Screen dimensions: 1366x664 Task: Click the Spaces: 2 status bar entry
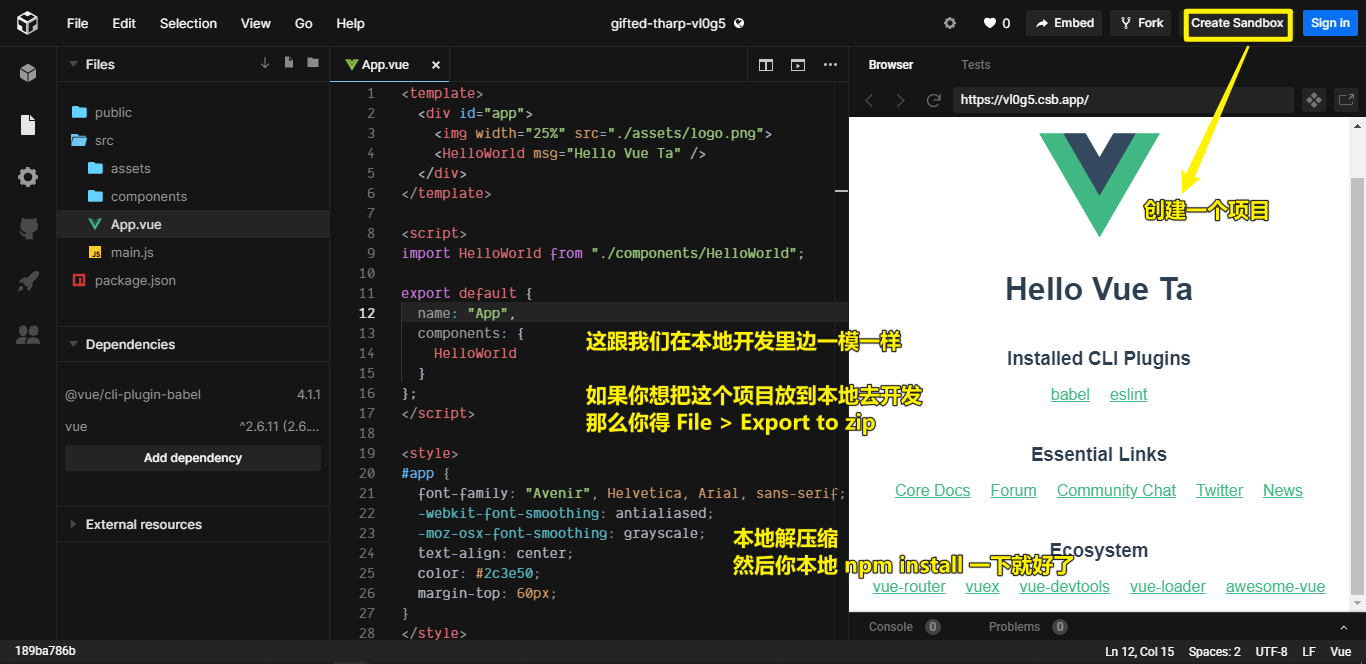pyautogui.click(x=1214, y=652)
